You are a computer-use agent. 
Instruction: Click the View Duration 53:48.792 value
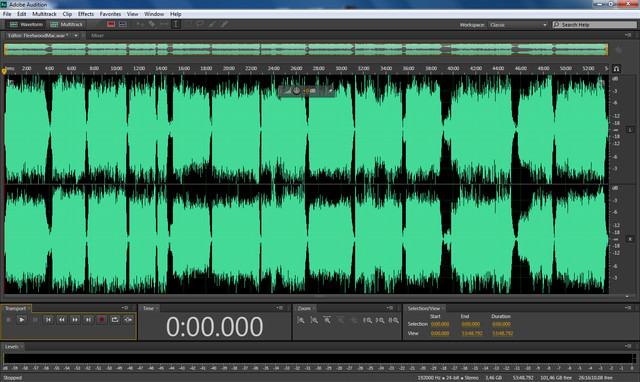pos(503,333)
